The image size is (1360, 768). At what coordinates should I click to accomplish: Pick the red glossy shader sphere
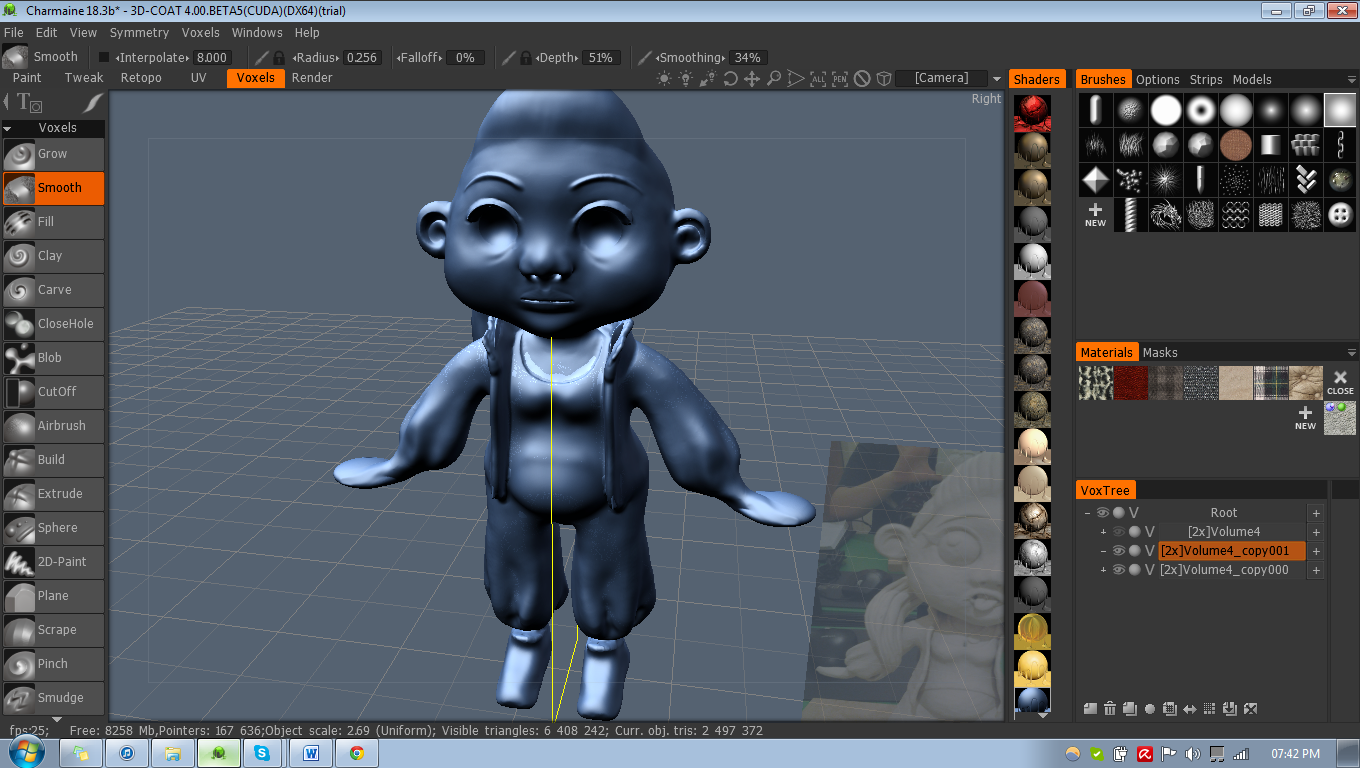1032,112
